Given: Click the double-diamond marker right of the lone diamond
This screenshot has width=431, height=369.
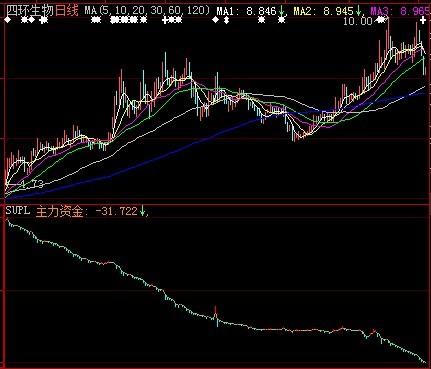Looking at the screenshot, I should pyautogui.click(x=226, y=20).
